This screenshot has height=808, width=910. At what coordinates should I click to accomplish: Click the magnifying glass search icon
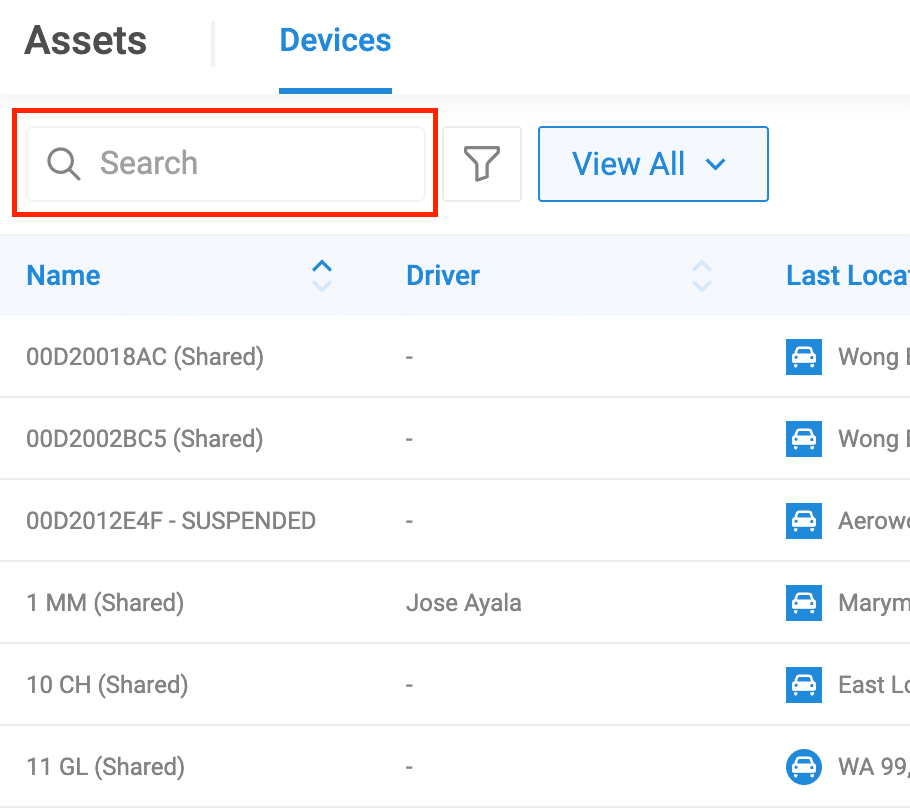coord(63,163)
